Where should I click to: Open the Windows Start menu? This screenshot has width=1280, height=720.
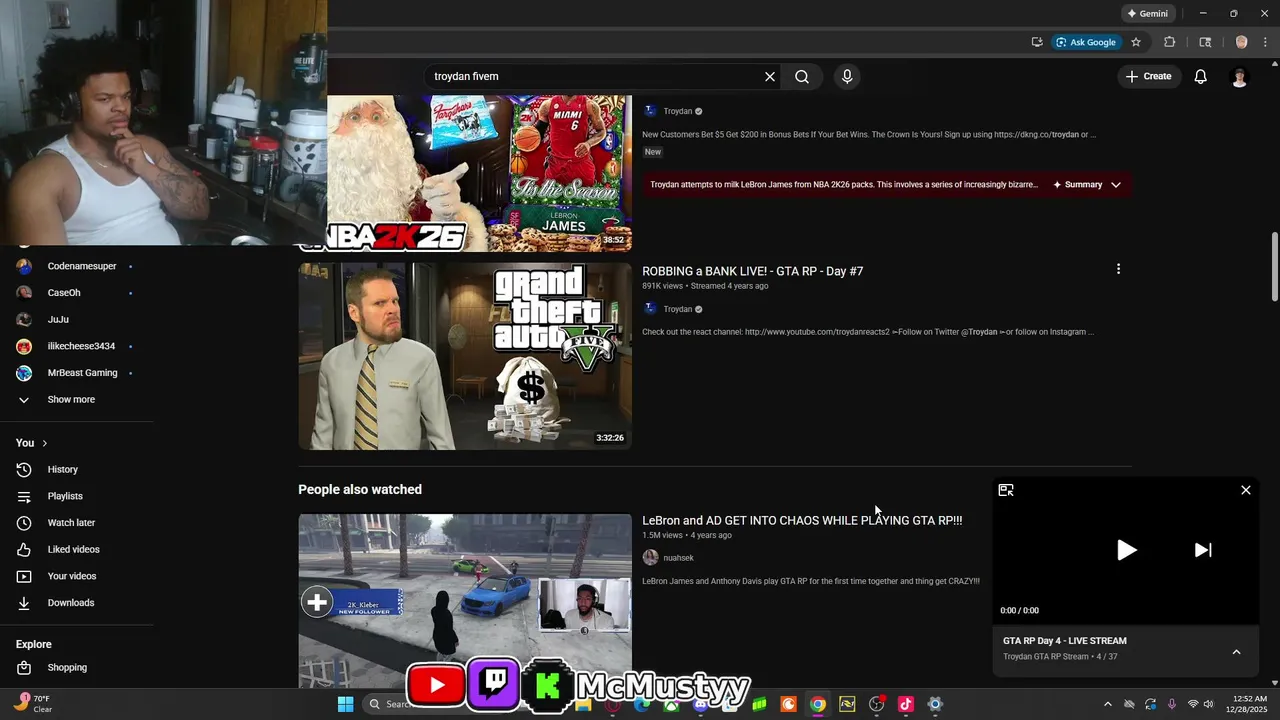[345, 704]
